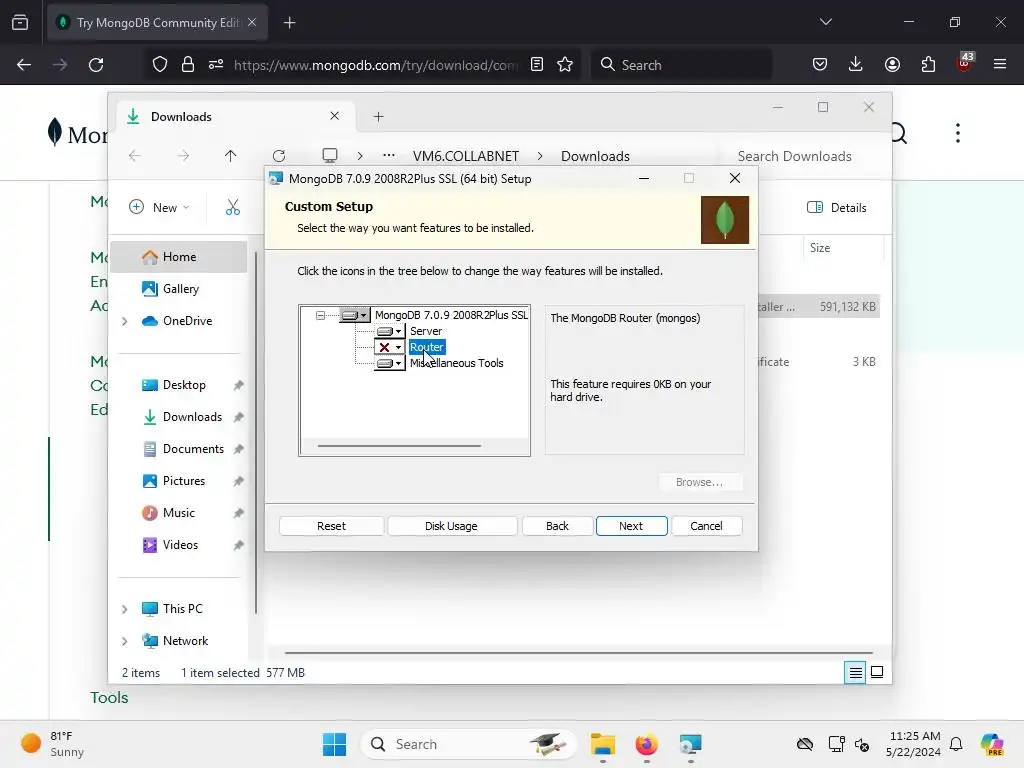Open the Firefox extensions puzzle icon
Viewport: 1024px width, 768px height.
[928, 65]
